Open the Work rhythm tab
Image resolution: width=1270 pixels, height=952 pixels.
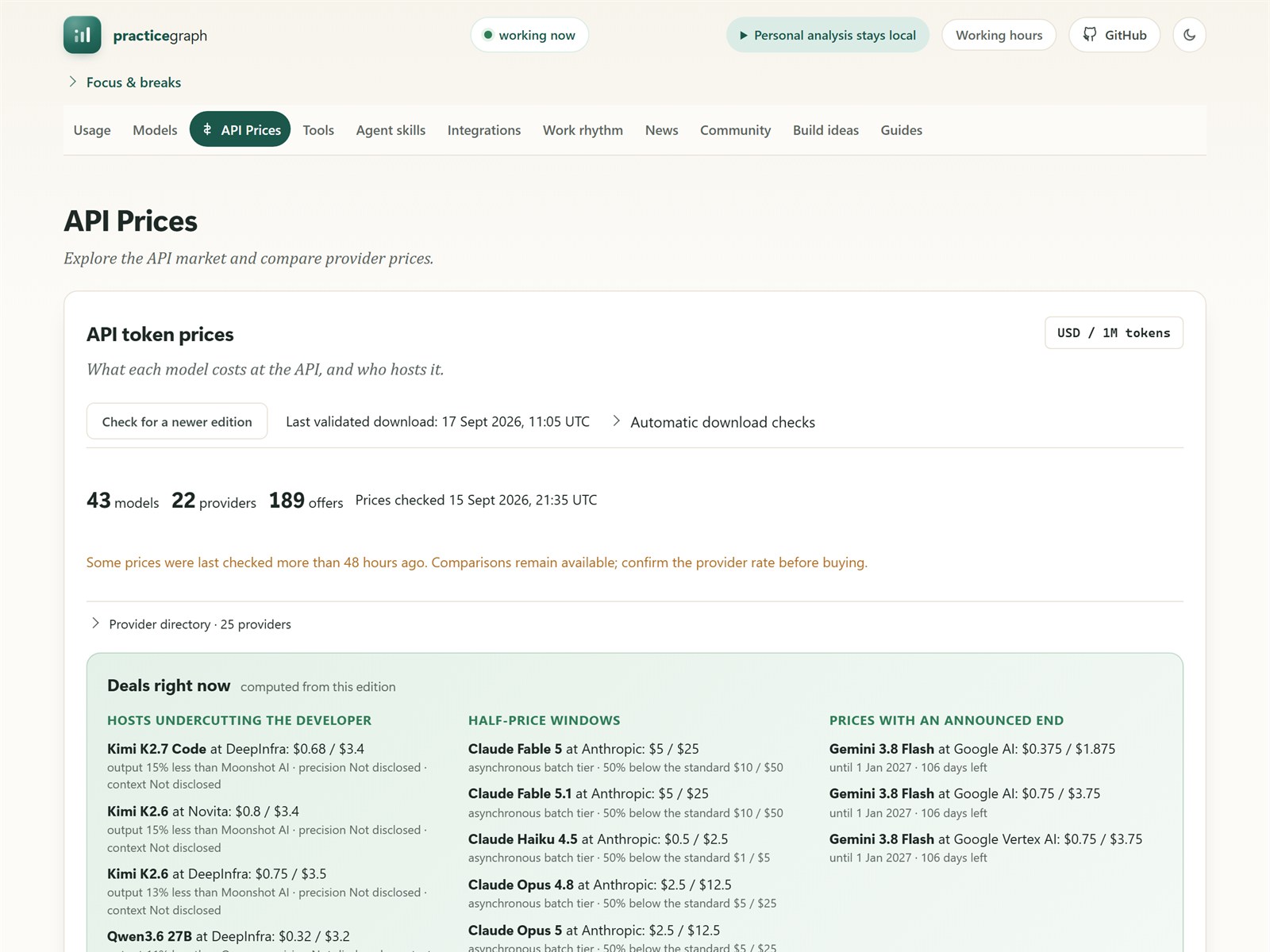click(583, 130)
